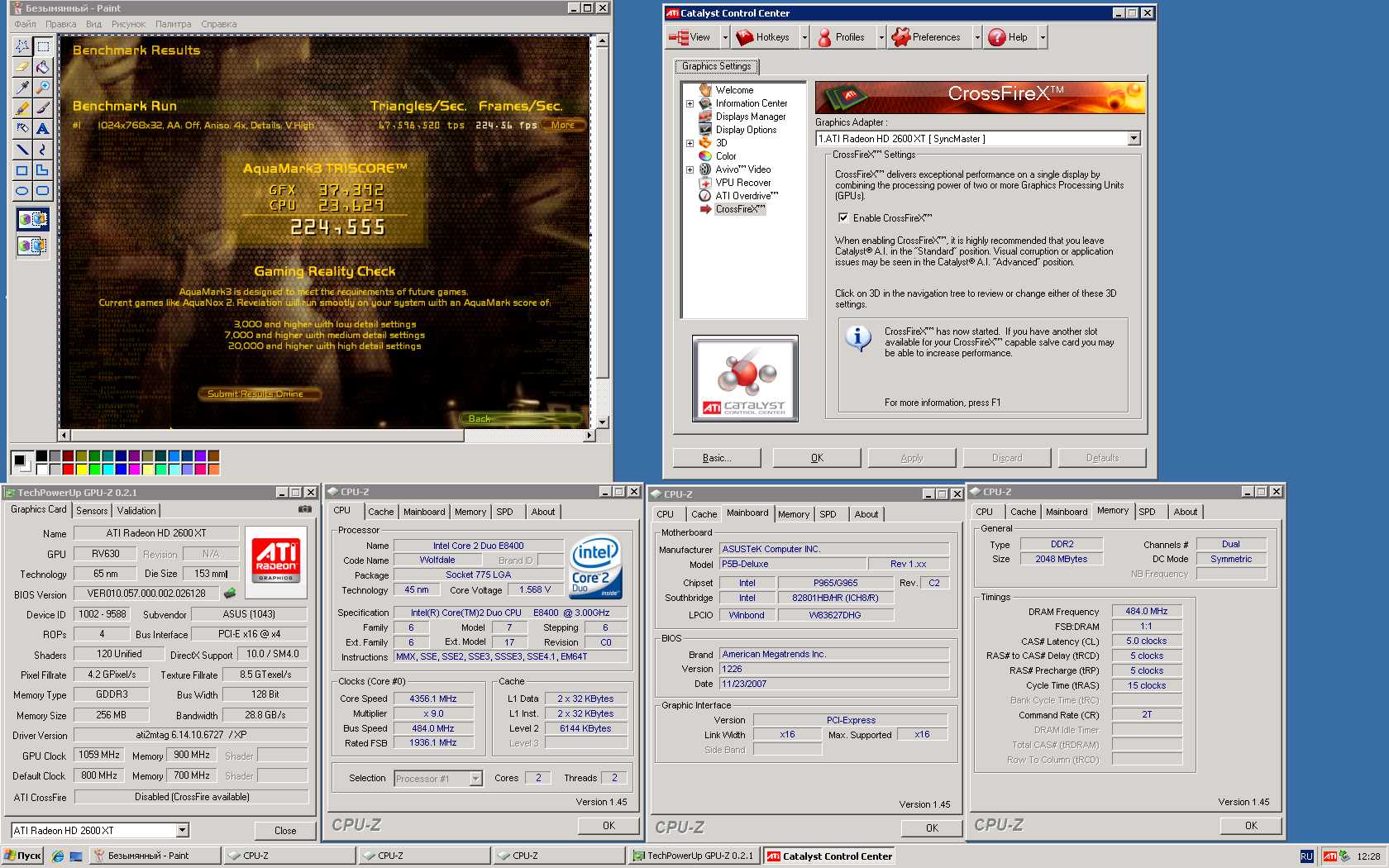
Task: Open the GPU selector dropdown in GPU-Z
Action: tap(182, 830)
